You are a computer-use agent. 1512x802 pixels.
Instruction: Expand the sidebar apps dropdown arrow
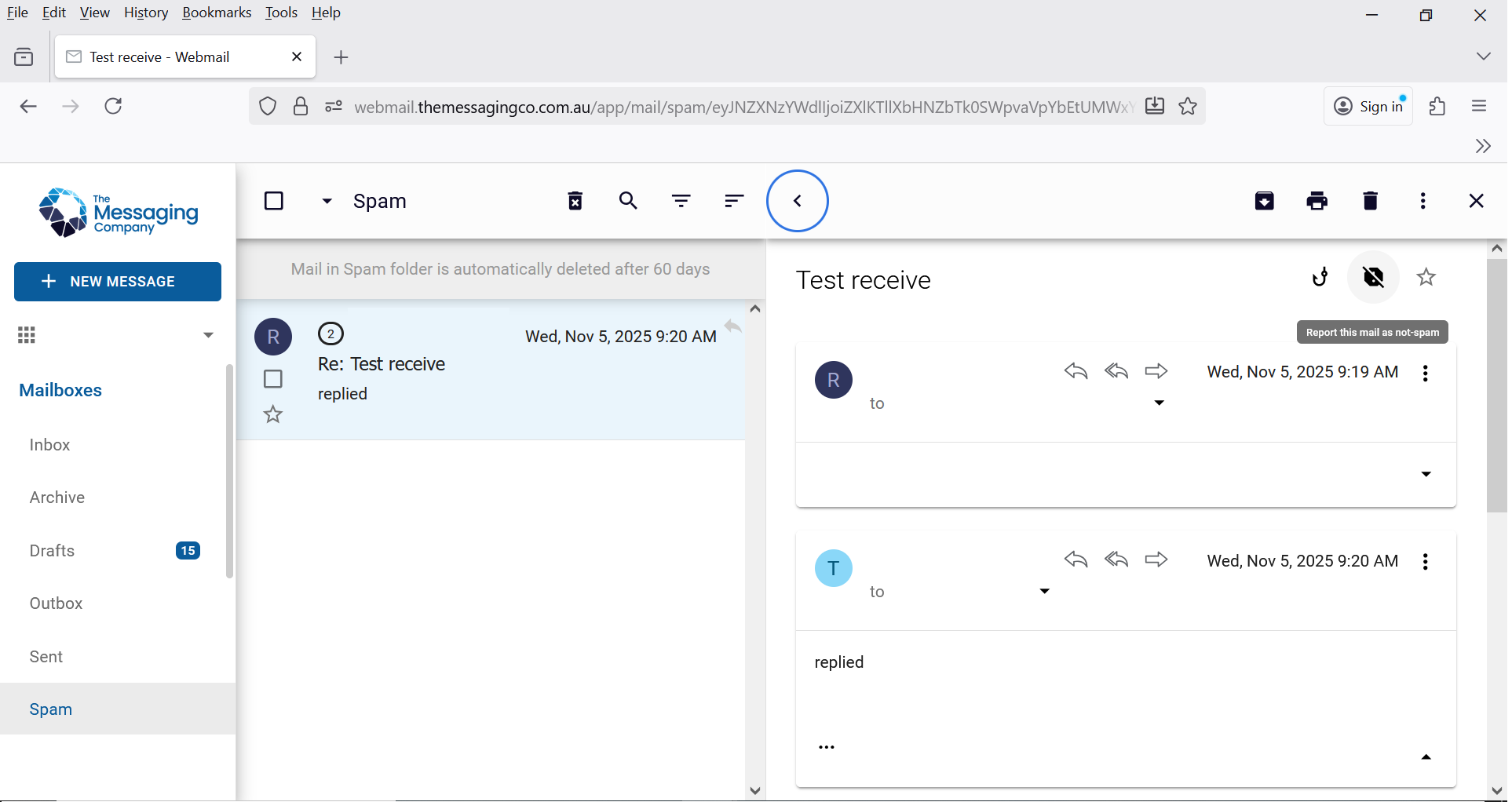(208, 335)
